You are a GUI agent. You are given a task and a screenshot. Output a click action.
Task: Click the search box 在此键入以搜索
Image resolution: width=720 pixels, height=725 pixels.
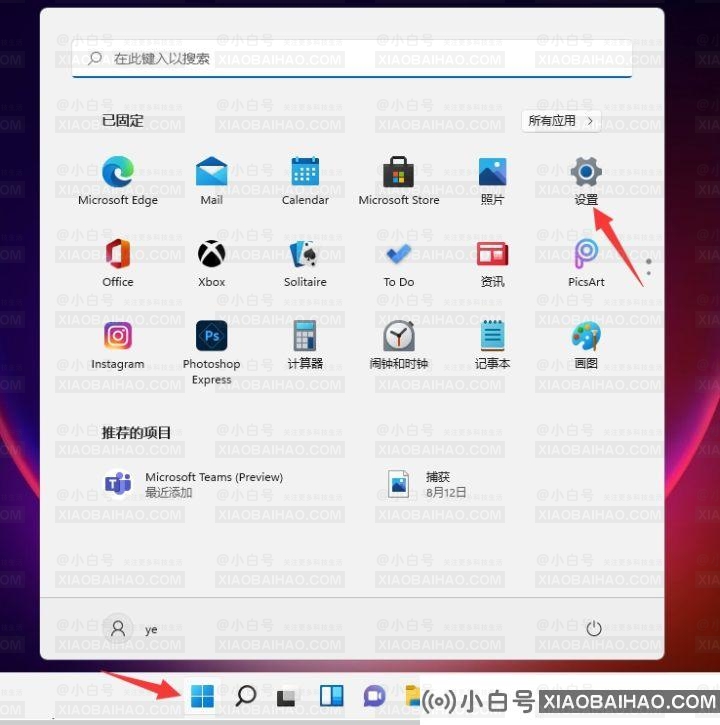pos(352,59)
